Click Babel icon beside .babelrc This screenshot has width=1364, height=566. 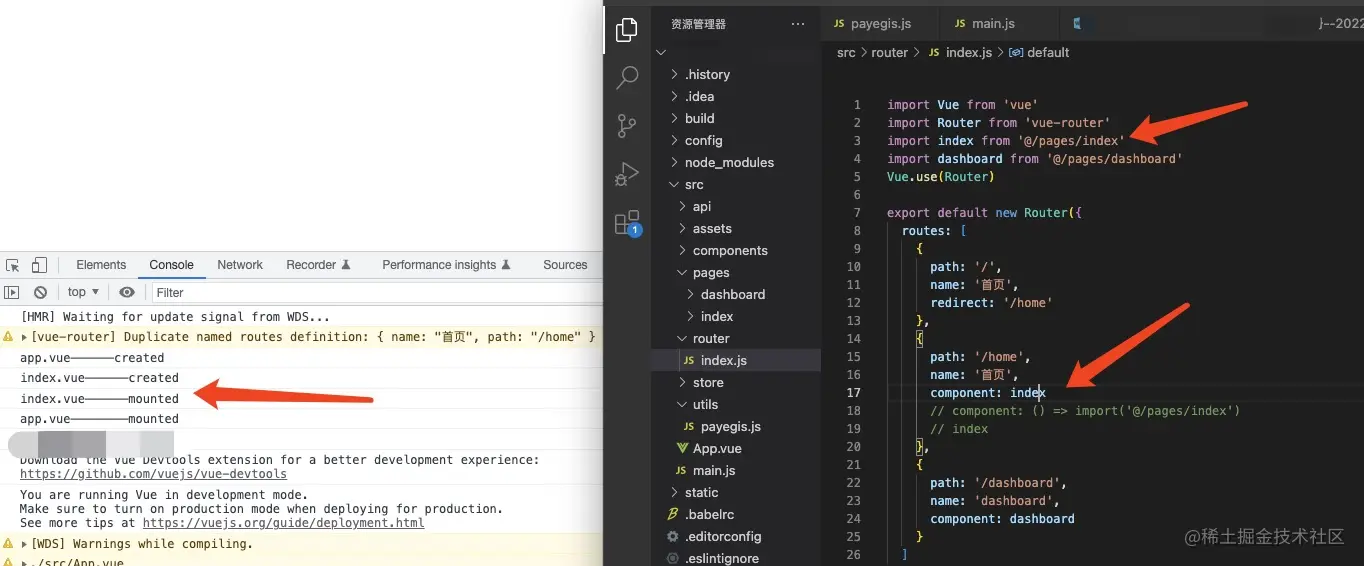tap(673, 514)
